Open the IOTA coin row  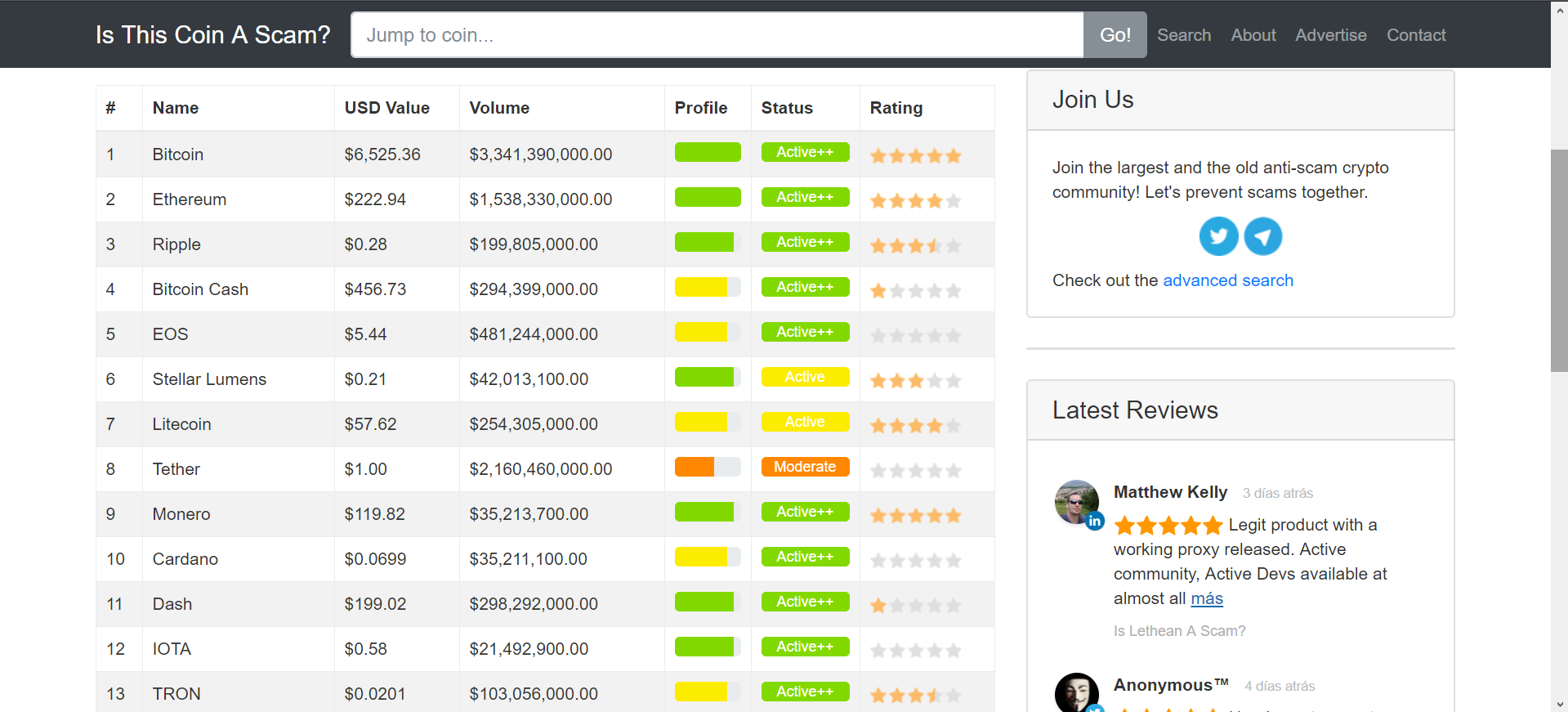tap(545, 649)
